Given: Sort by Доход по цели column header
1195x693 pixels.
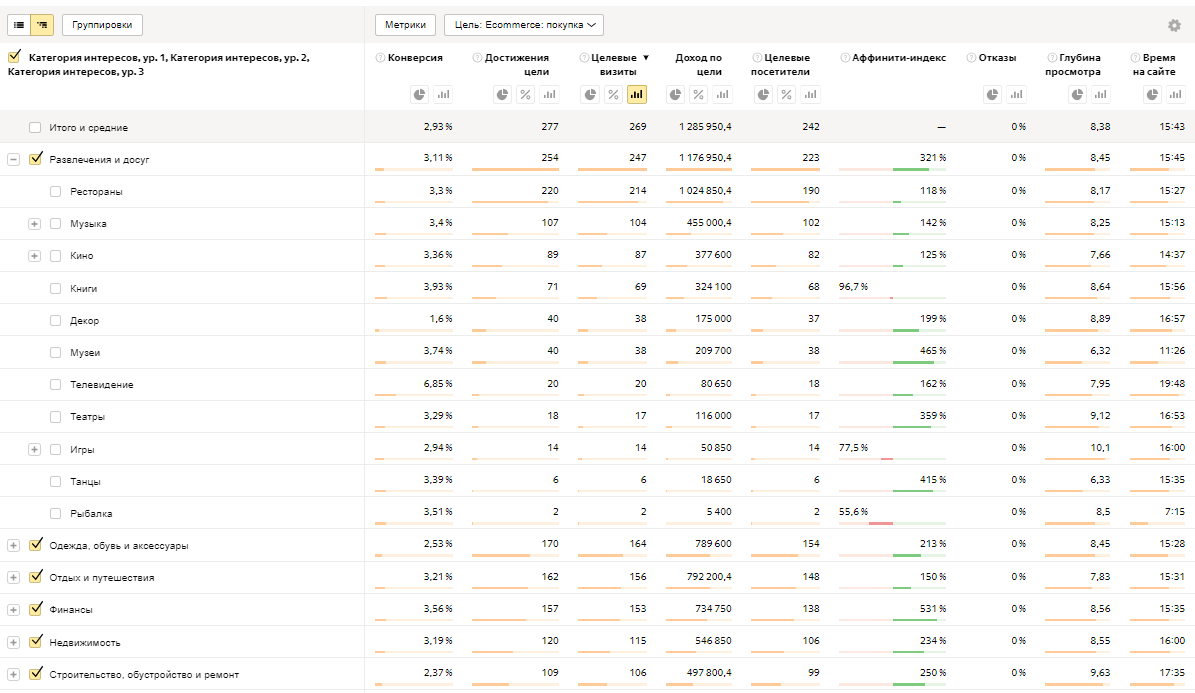Looking at the screenshot, I should tap(698, 64).
